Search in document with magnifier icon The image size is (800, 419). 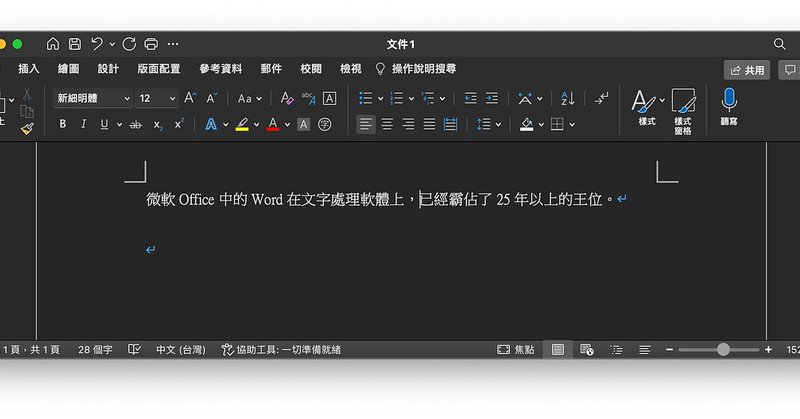point(779,44)
